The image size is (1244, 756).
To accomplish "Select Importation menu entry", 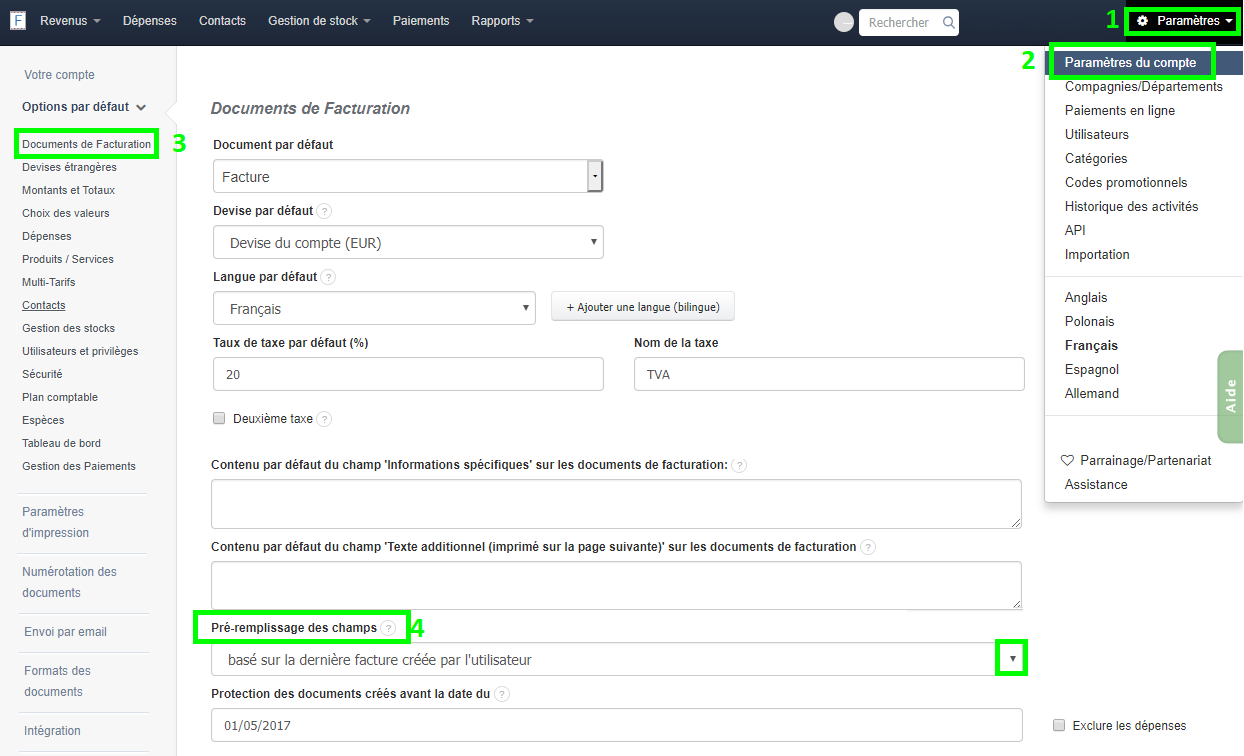I will click(x=1097, y=255).
